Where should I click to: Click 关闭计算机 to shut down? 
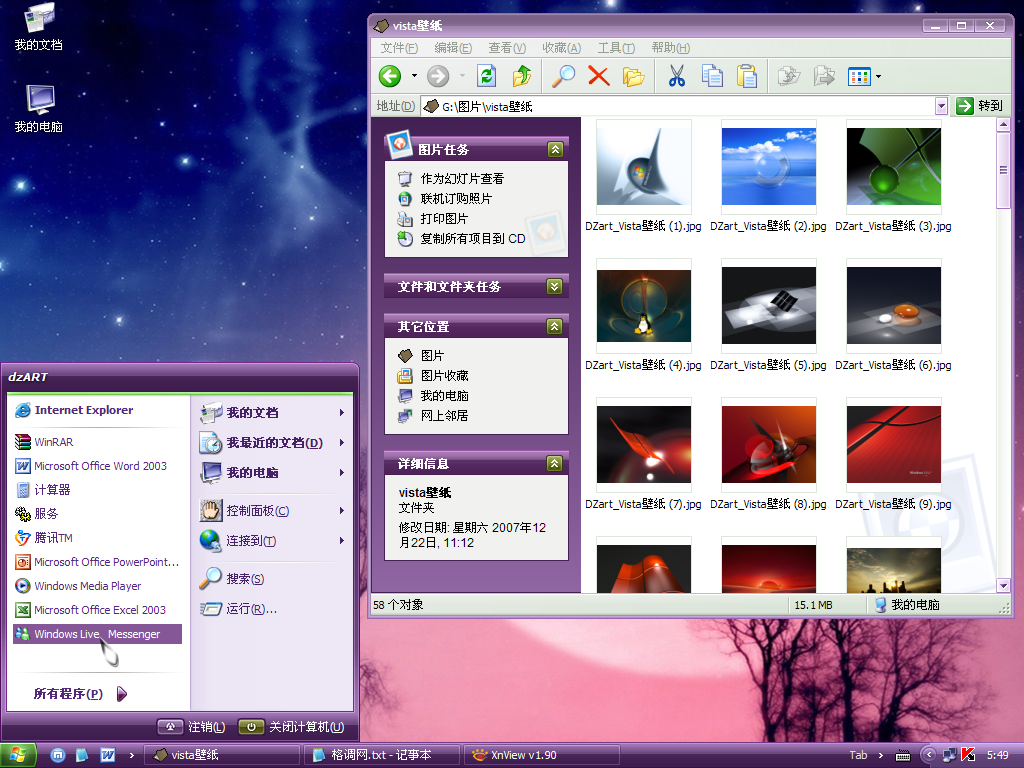(292, 727)
